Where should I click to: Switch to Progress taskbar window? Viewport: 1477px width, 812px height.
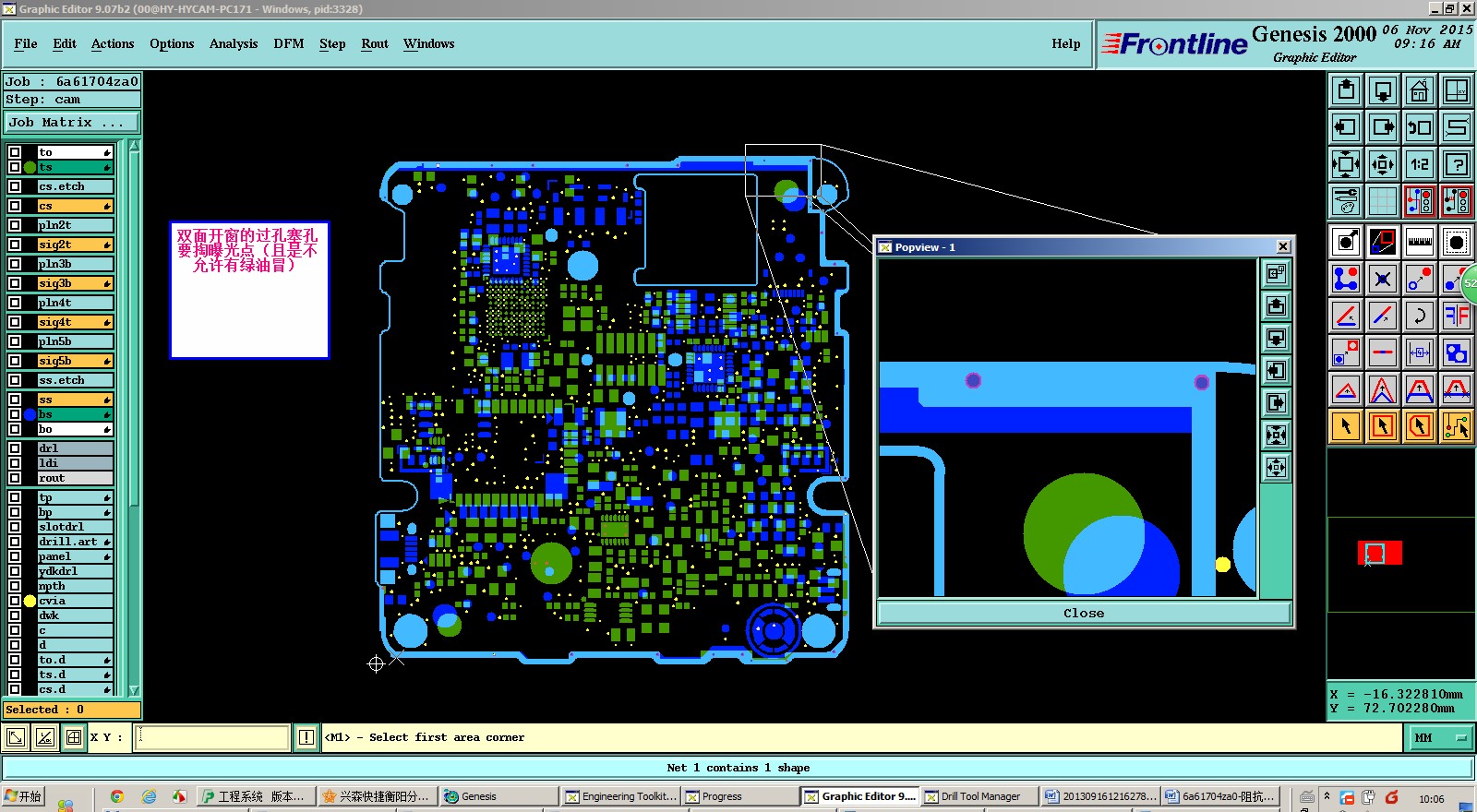tap(739, 796)
